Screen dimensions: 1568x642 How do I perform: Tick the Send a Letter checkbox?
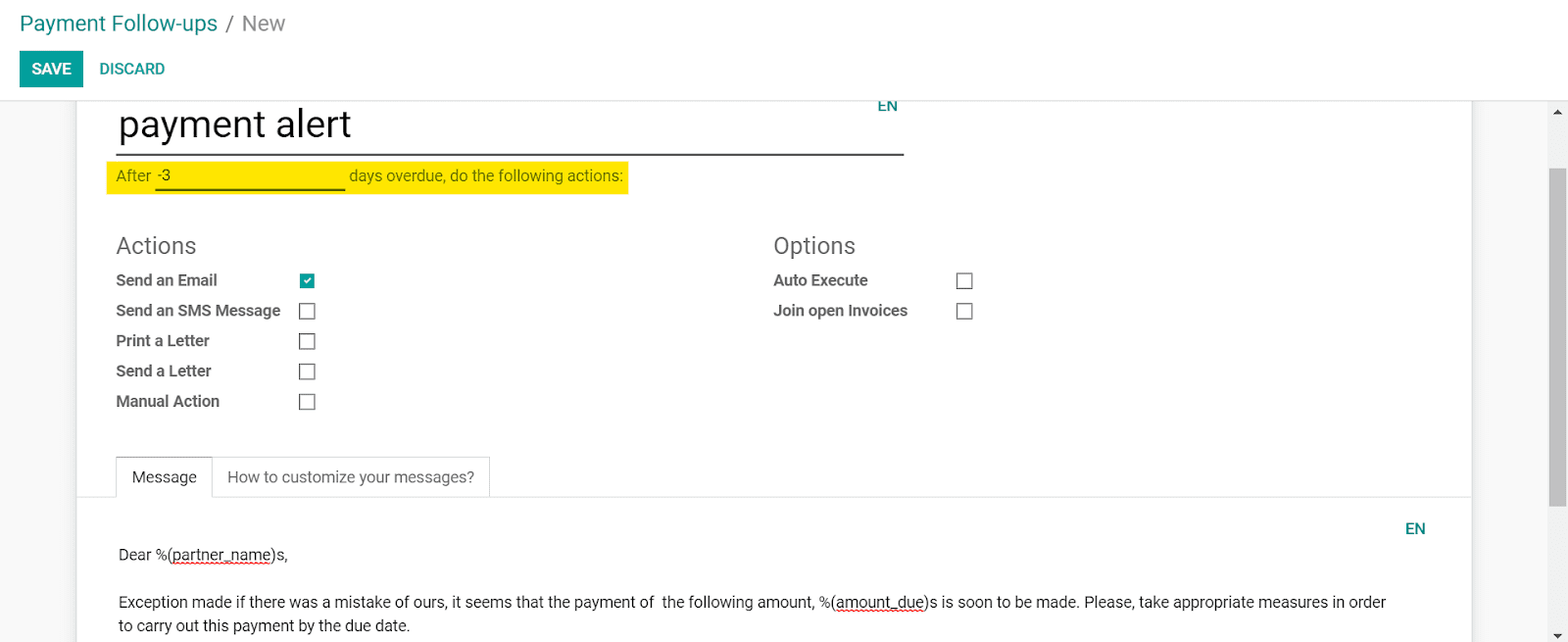coord(307,371)
